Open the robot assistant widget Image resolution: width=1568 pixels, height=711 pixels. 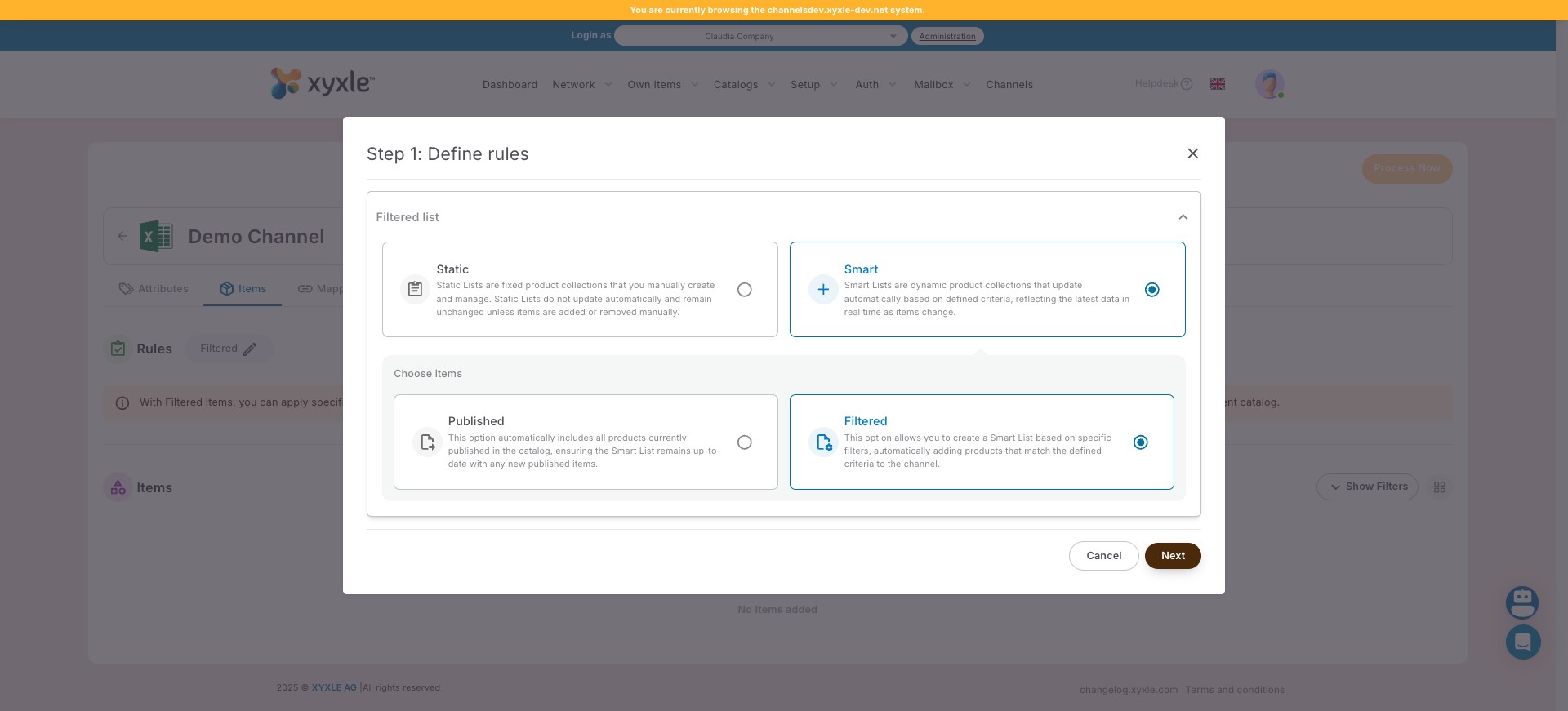[1522, 603]
